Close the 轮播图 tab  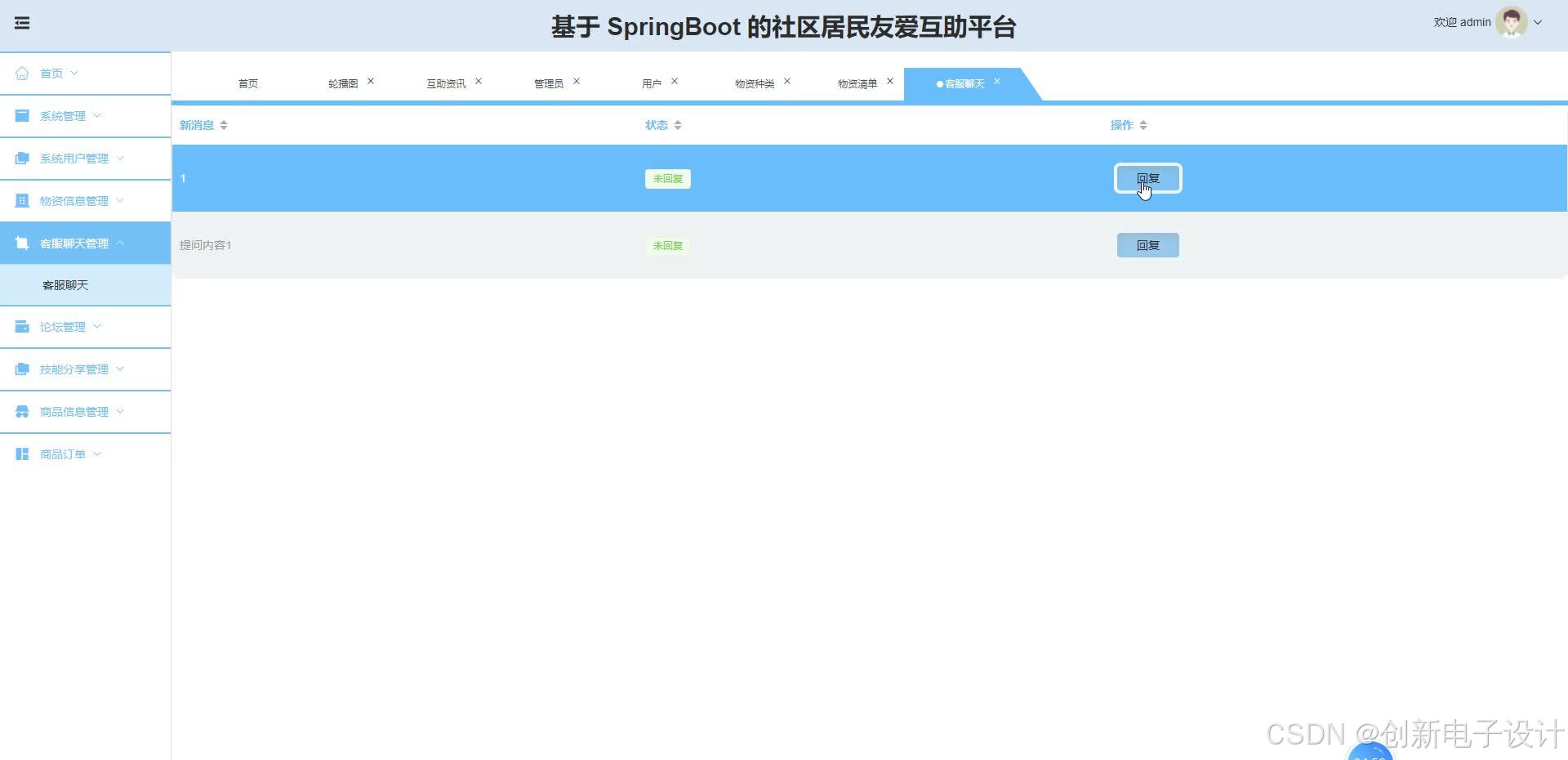(x=371, y=81)
